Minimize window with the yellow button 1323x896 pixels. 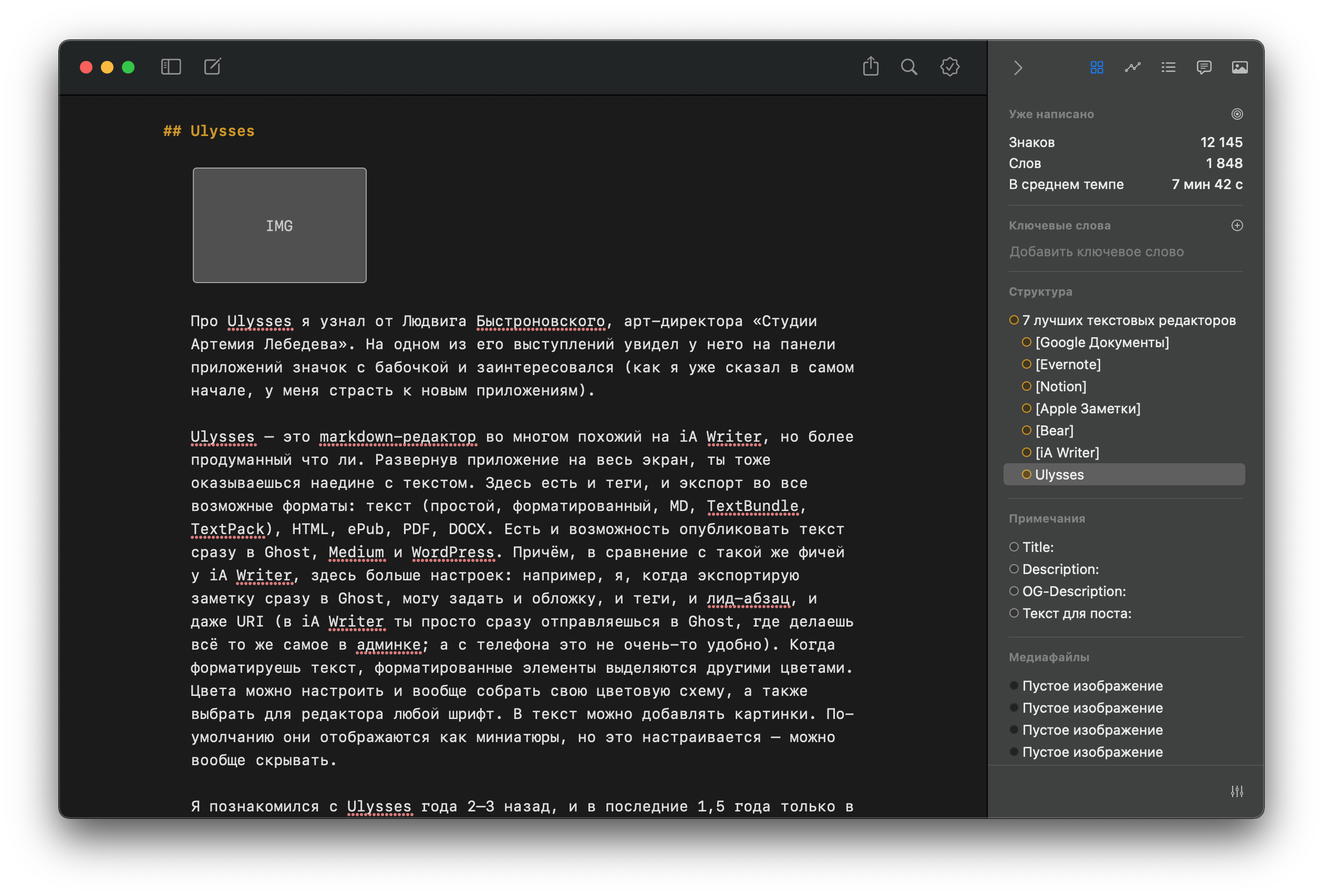(107, 67)
